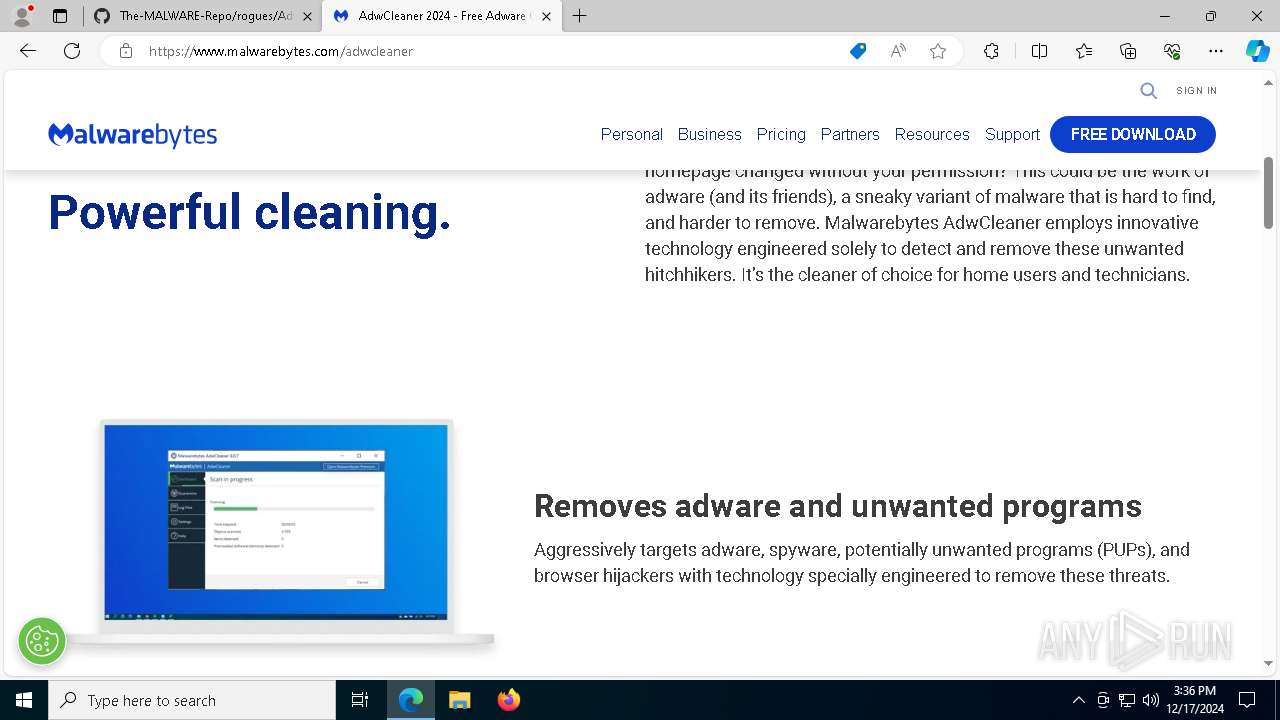
Task: Add page to favorites with star icon
Action: [938, 51]
